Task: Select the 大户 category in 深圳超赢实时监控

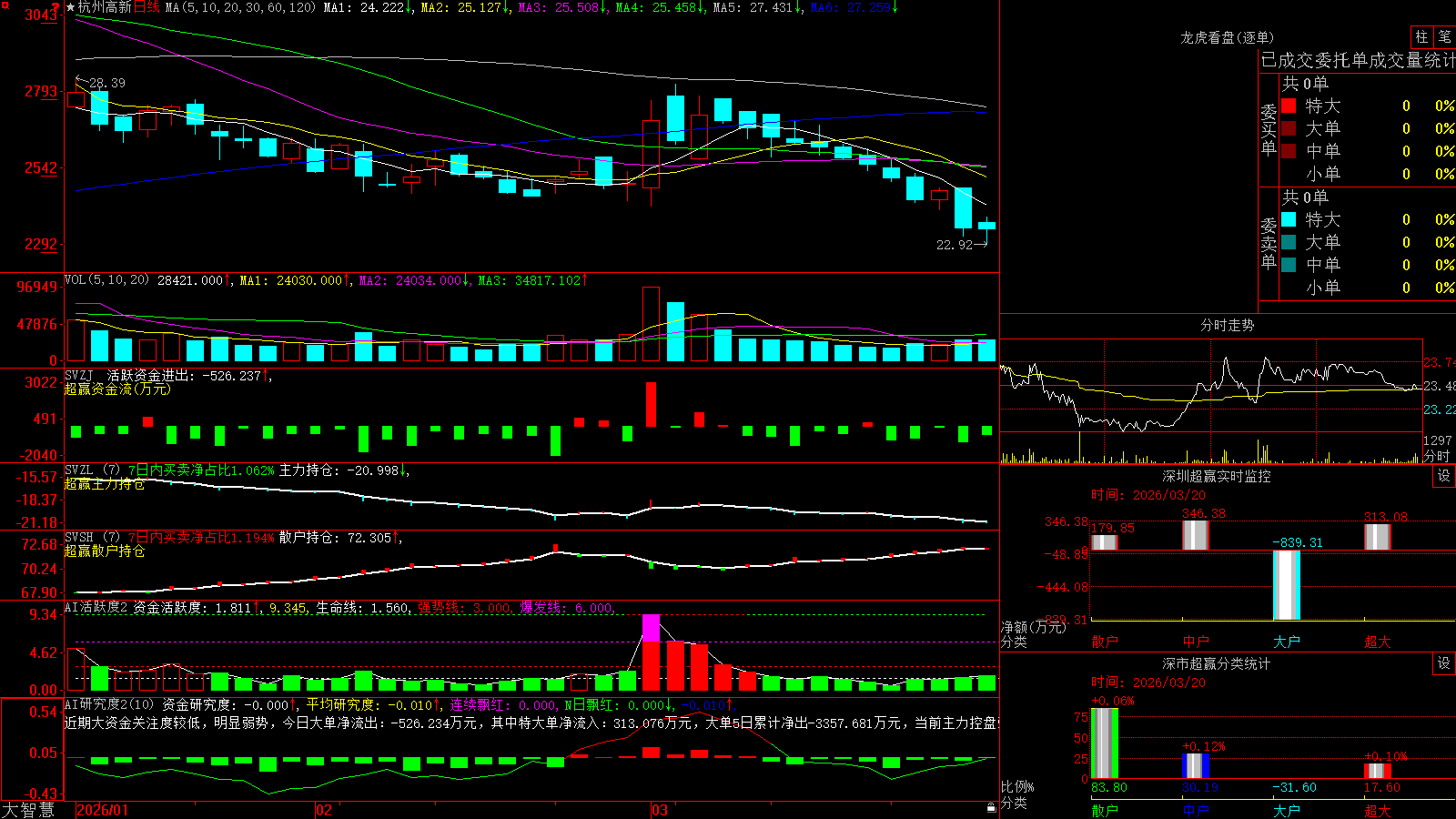Action: pos(1287,642)
